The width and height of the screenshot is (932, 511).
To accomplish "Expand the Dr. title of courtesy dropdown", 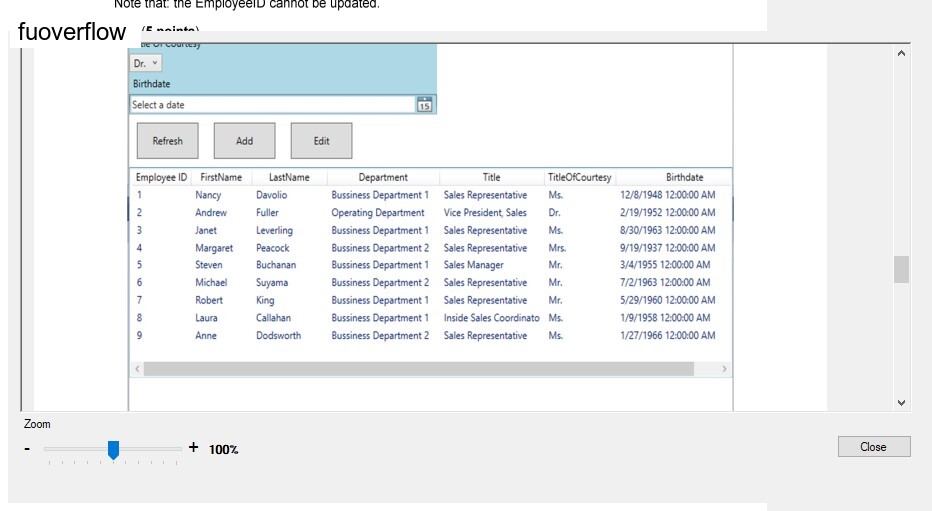I will click(146, 63).
